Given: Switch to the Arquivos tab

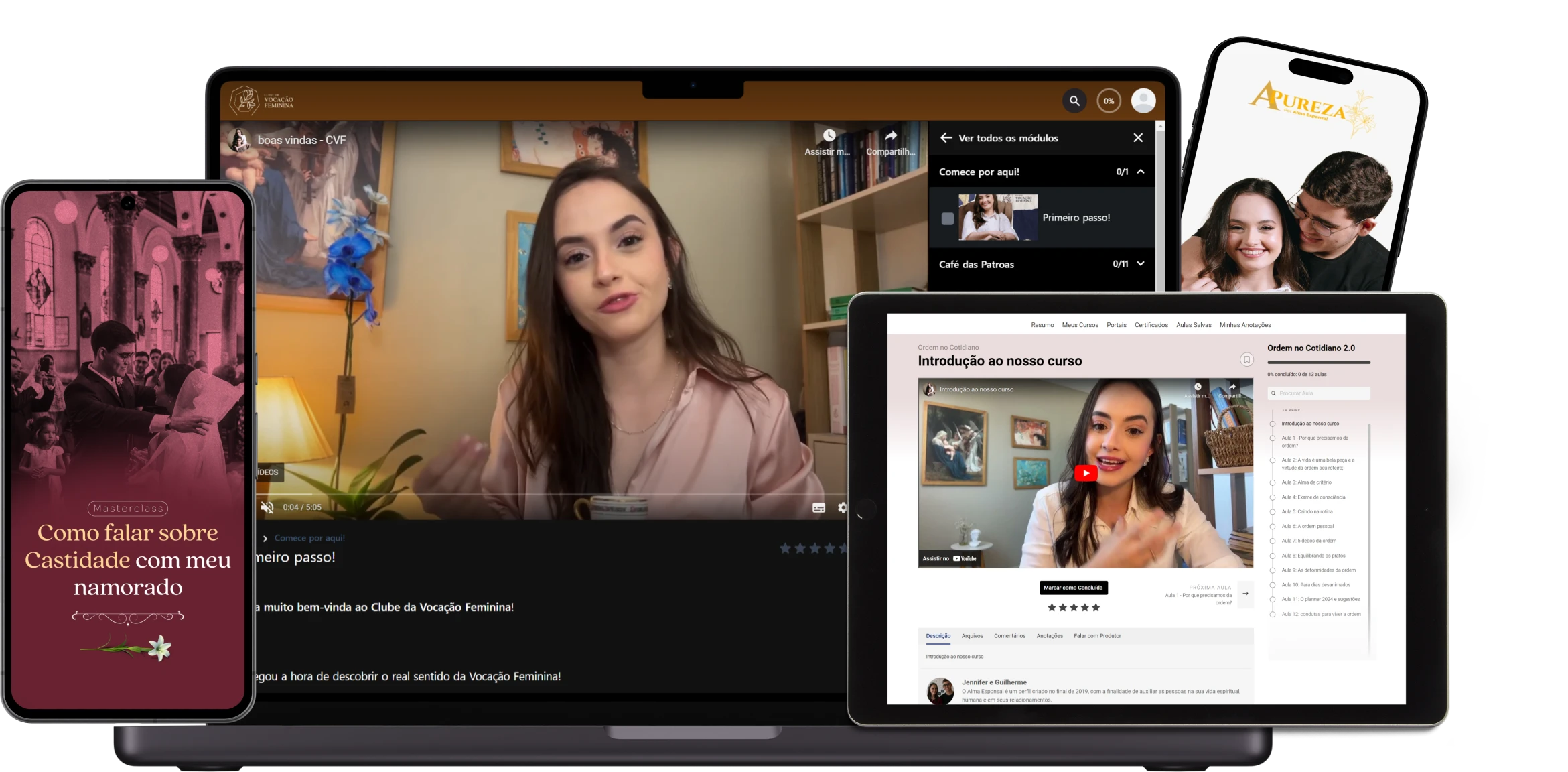Looking at the screenshot, I should (972, 636).
